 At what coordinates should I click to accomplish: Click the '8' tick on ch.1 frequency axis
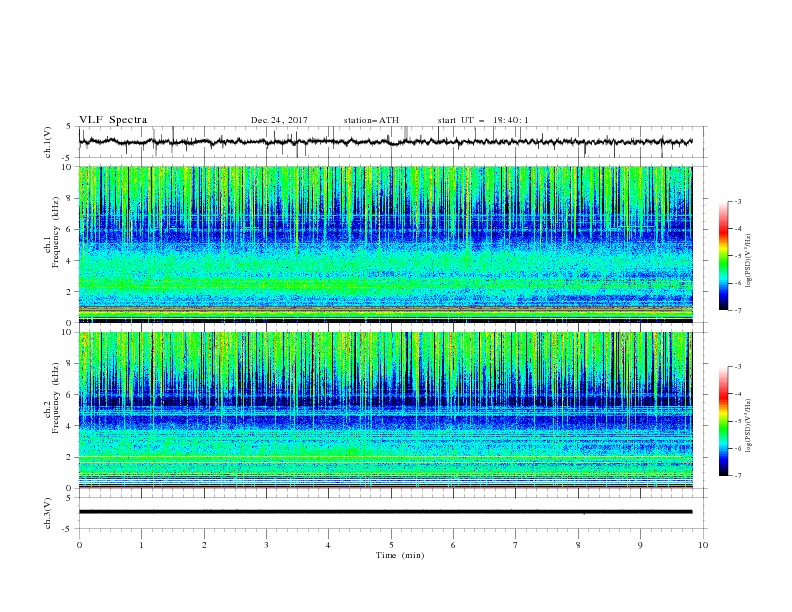tap(70, 198)
